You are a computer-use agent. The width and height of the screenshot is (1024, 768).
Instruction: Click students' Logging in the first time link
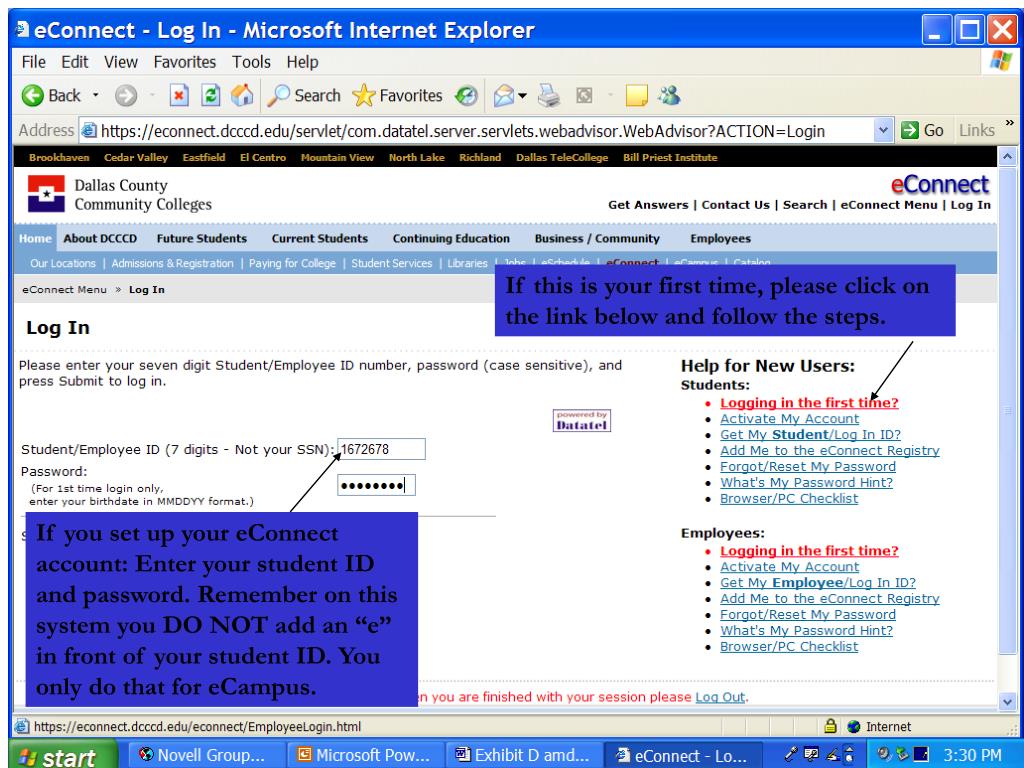pos(809,402)
